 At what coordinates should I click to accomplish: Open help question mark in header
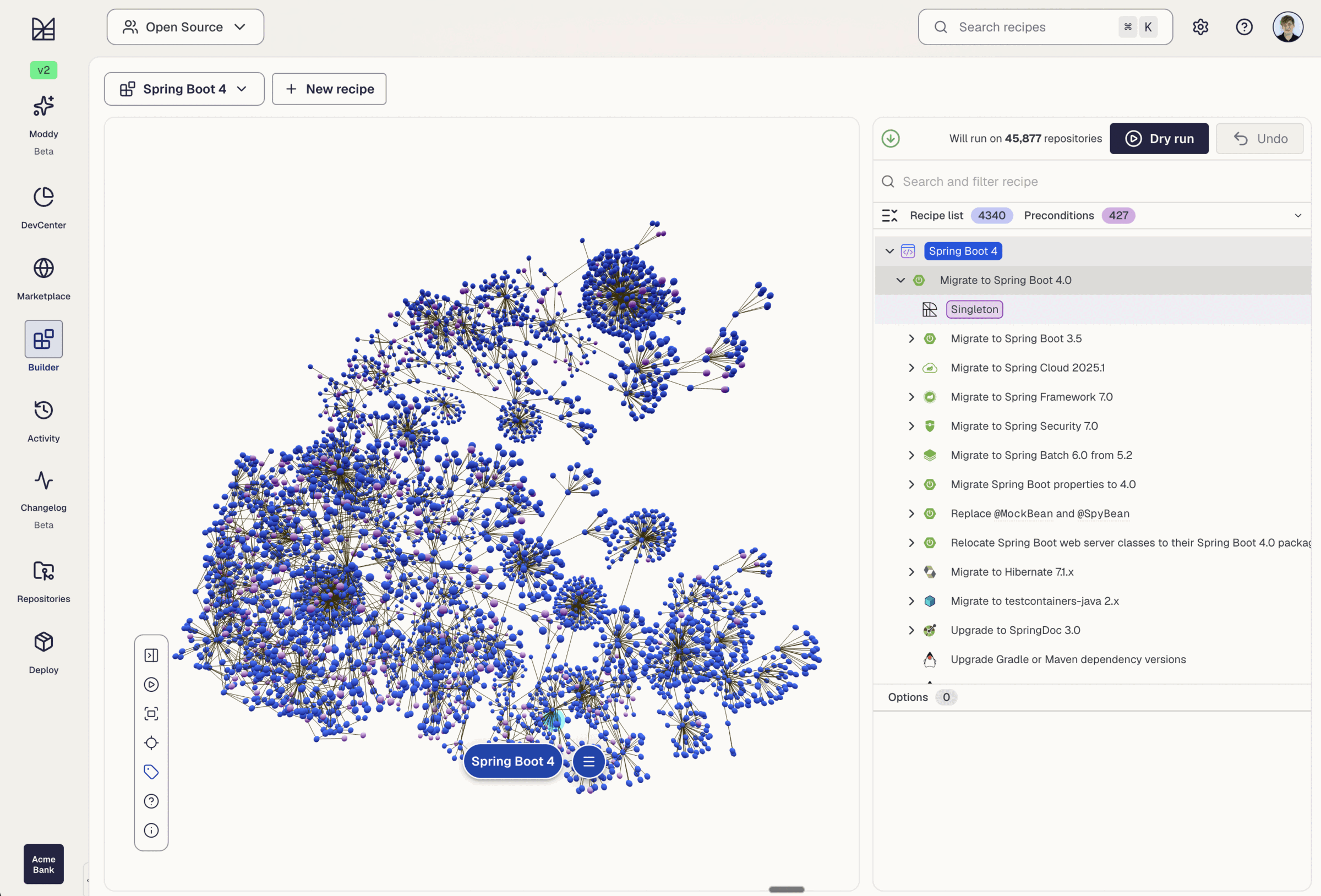coord(1244,28)
